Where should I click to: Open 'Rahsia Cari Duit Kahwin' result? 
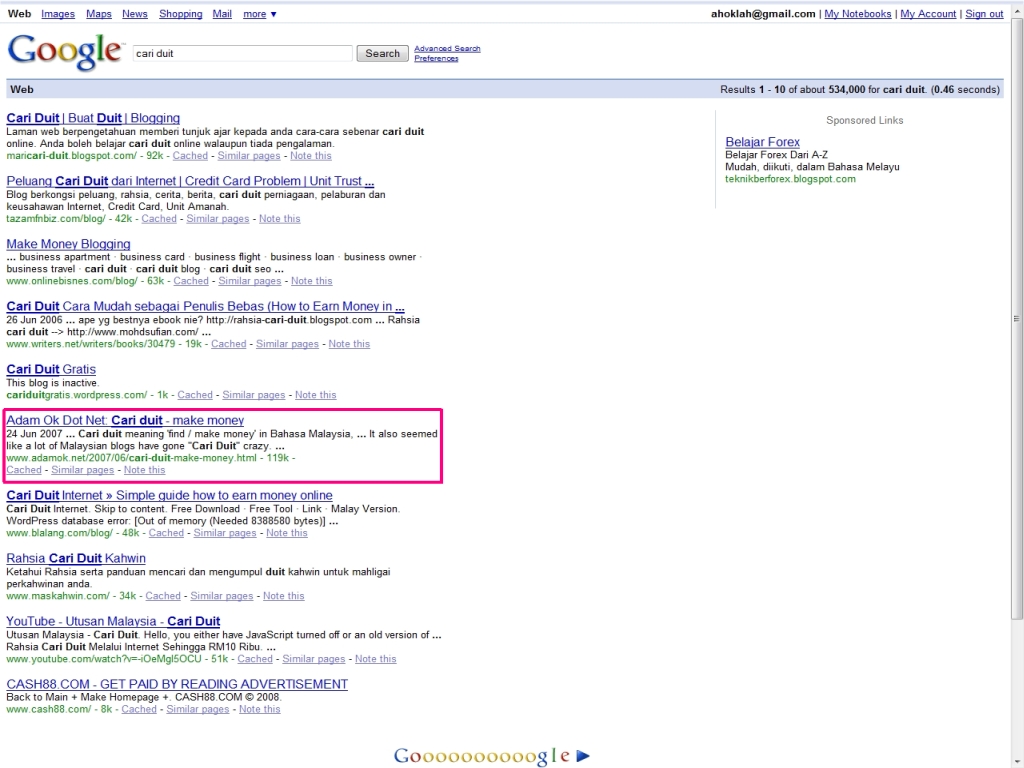[76, 558]
